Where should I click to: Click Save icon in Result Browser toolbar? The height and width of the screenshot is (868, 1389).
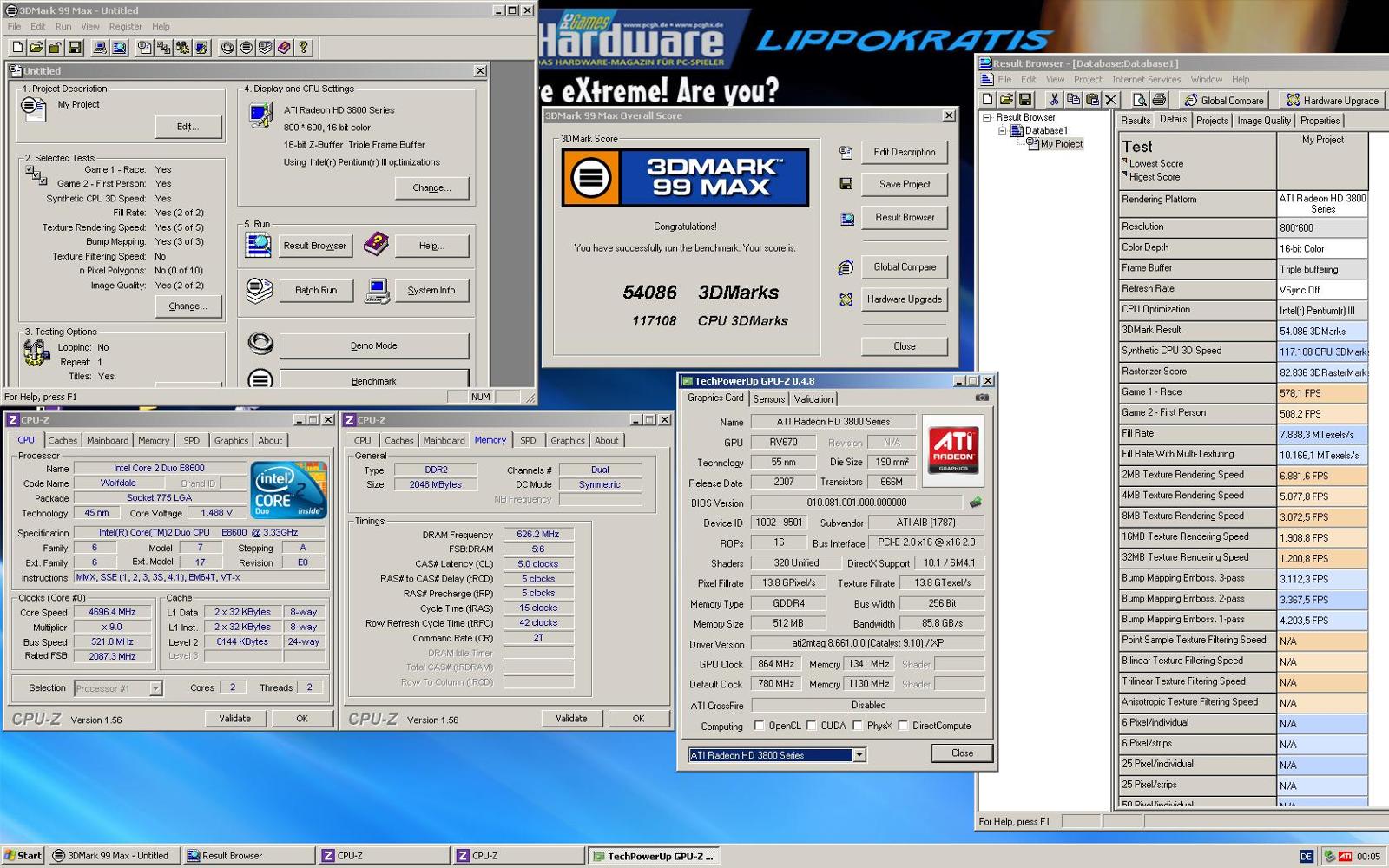point(1025,100)
